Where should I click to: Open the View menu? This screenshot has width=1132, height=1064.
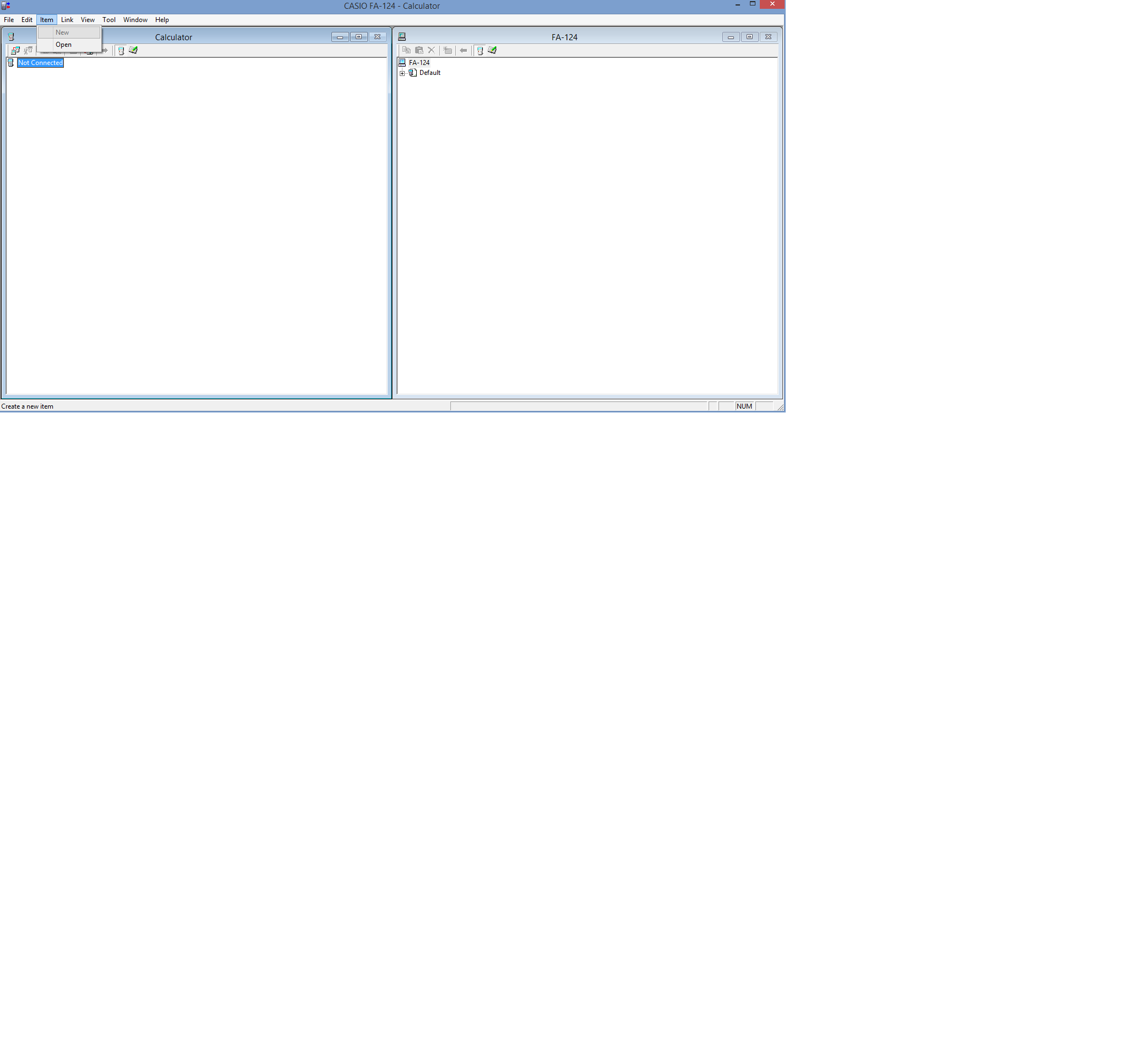tap(88, 20)
